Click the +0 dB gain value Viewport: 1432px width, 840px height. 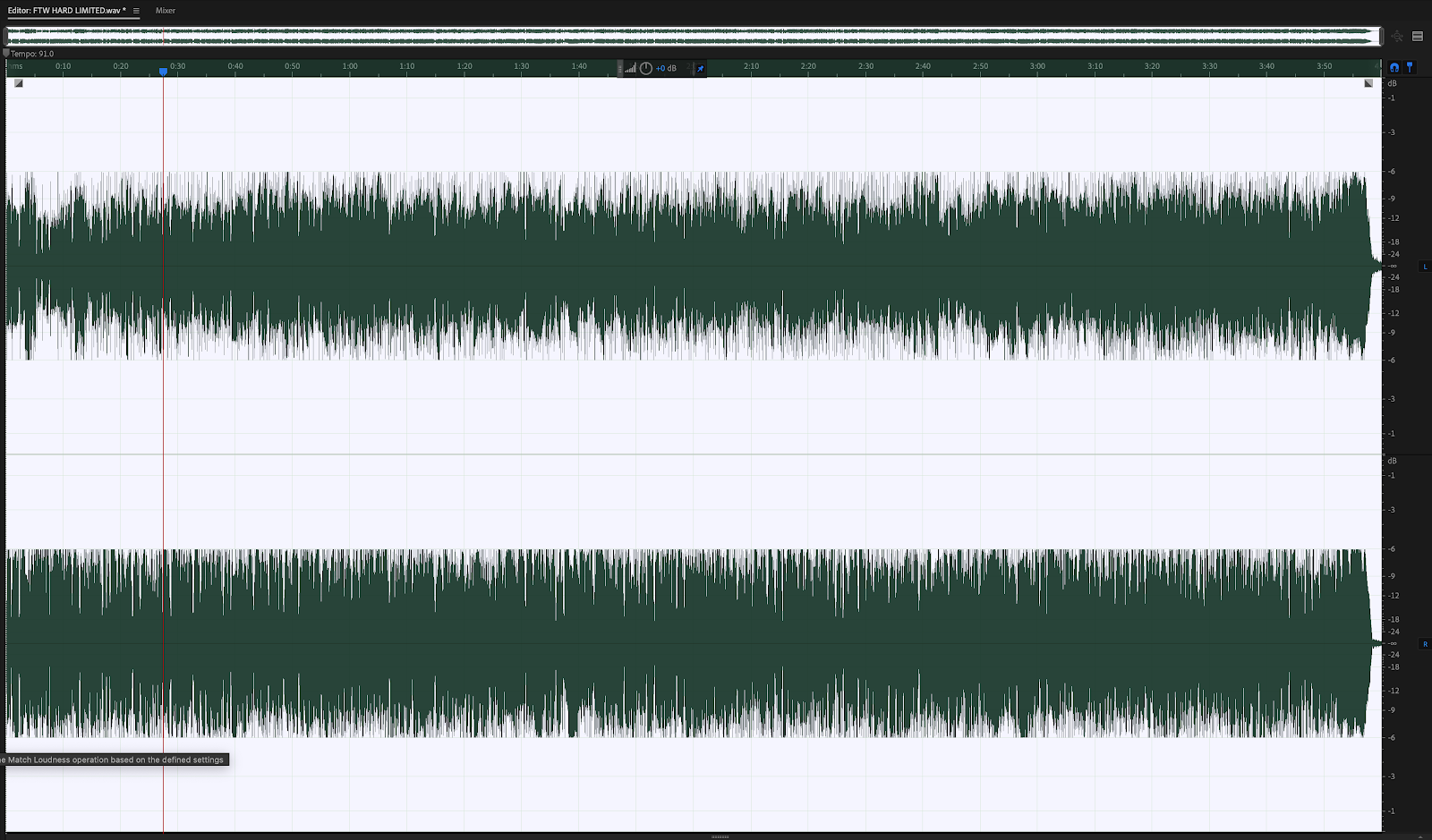(667, 68)
